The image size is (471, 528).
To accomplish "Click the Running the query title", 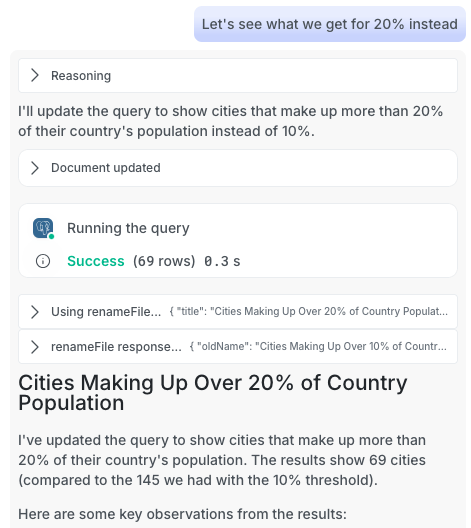I will point(128,228).
